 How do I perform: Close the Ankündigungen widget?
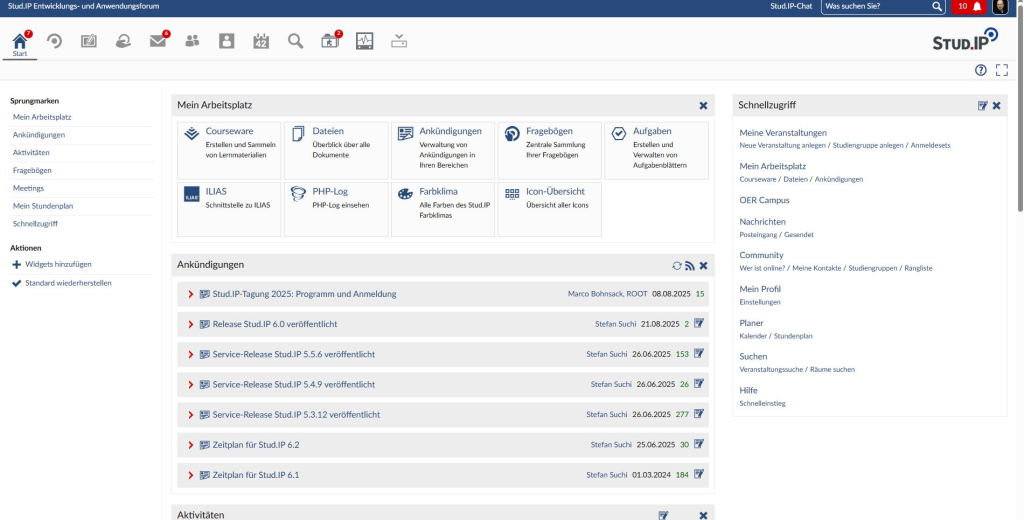tap(703, 265)
